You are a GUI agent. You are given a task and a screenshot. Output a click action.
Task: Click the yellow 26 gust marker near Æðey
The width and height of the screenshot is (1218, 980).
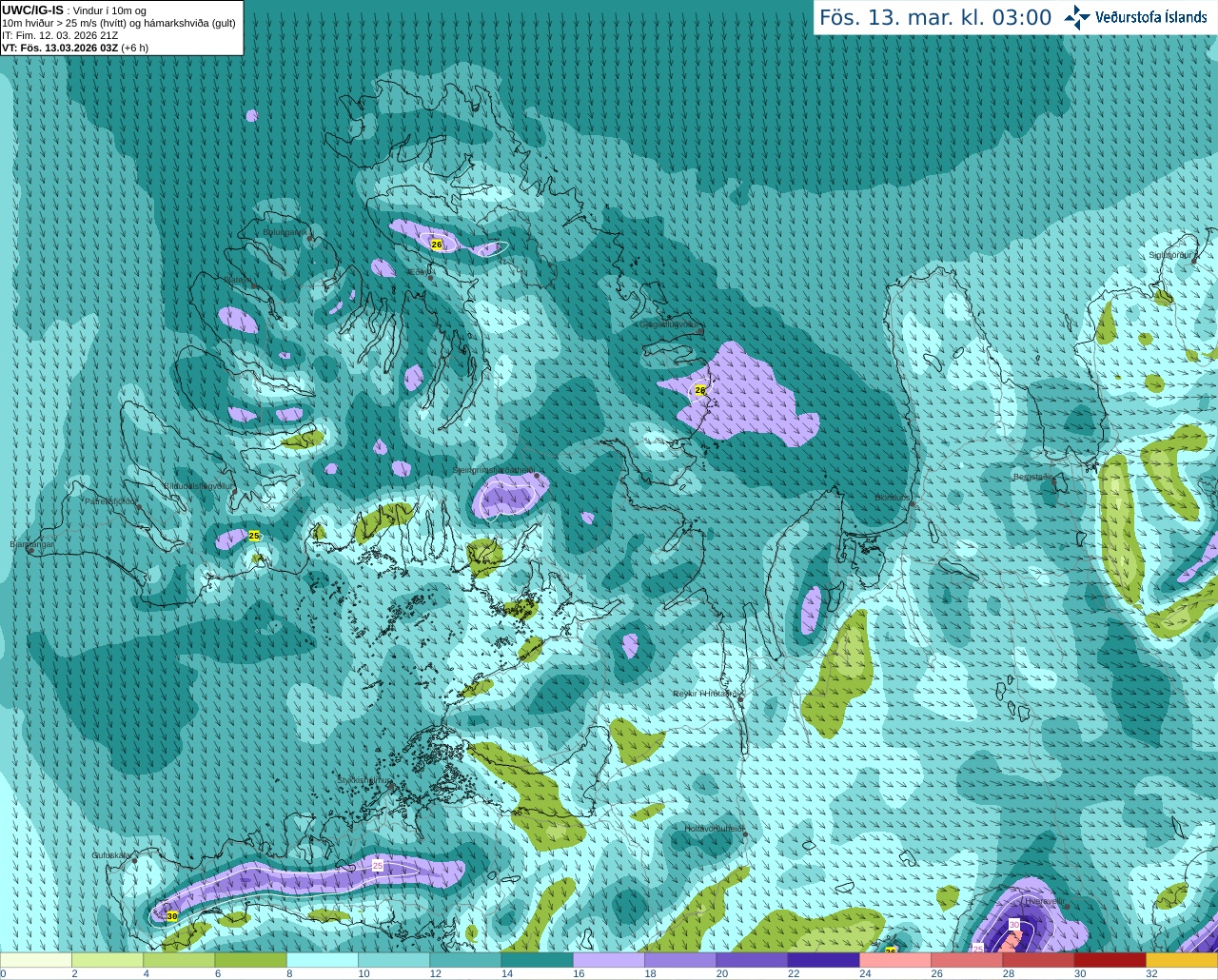(437, 245)
